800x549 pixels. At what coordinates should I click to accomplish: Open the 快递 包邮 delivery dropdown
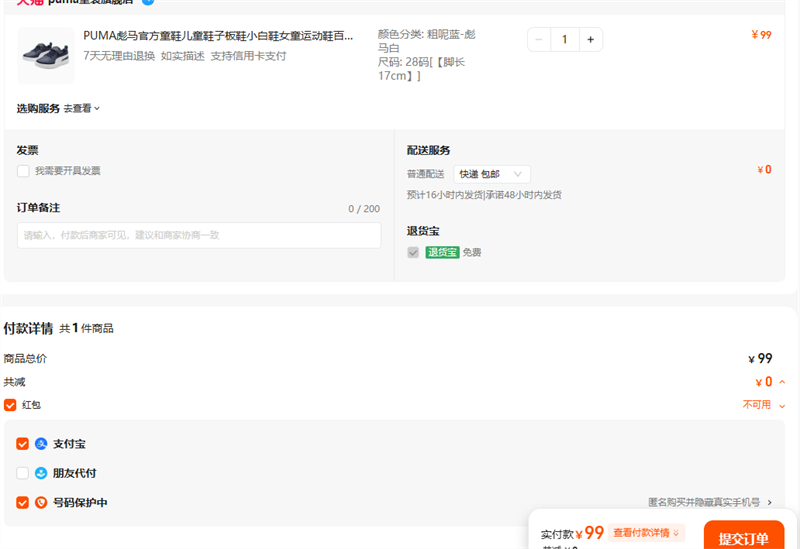point(492,174)
